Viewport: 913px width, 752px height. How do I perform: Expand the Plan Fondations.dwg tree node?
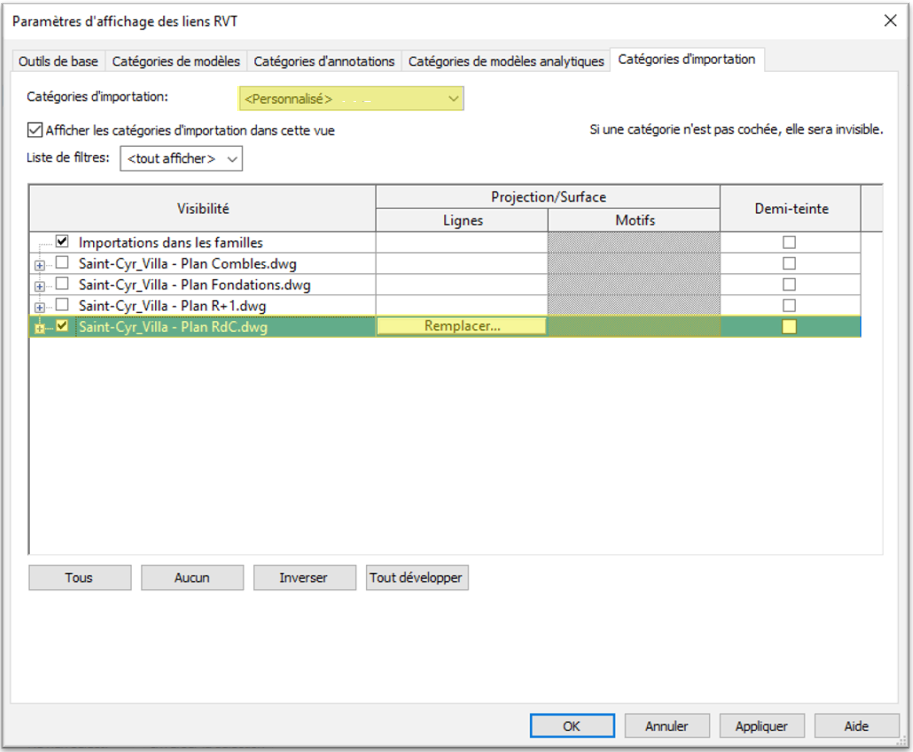[40, 286]
